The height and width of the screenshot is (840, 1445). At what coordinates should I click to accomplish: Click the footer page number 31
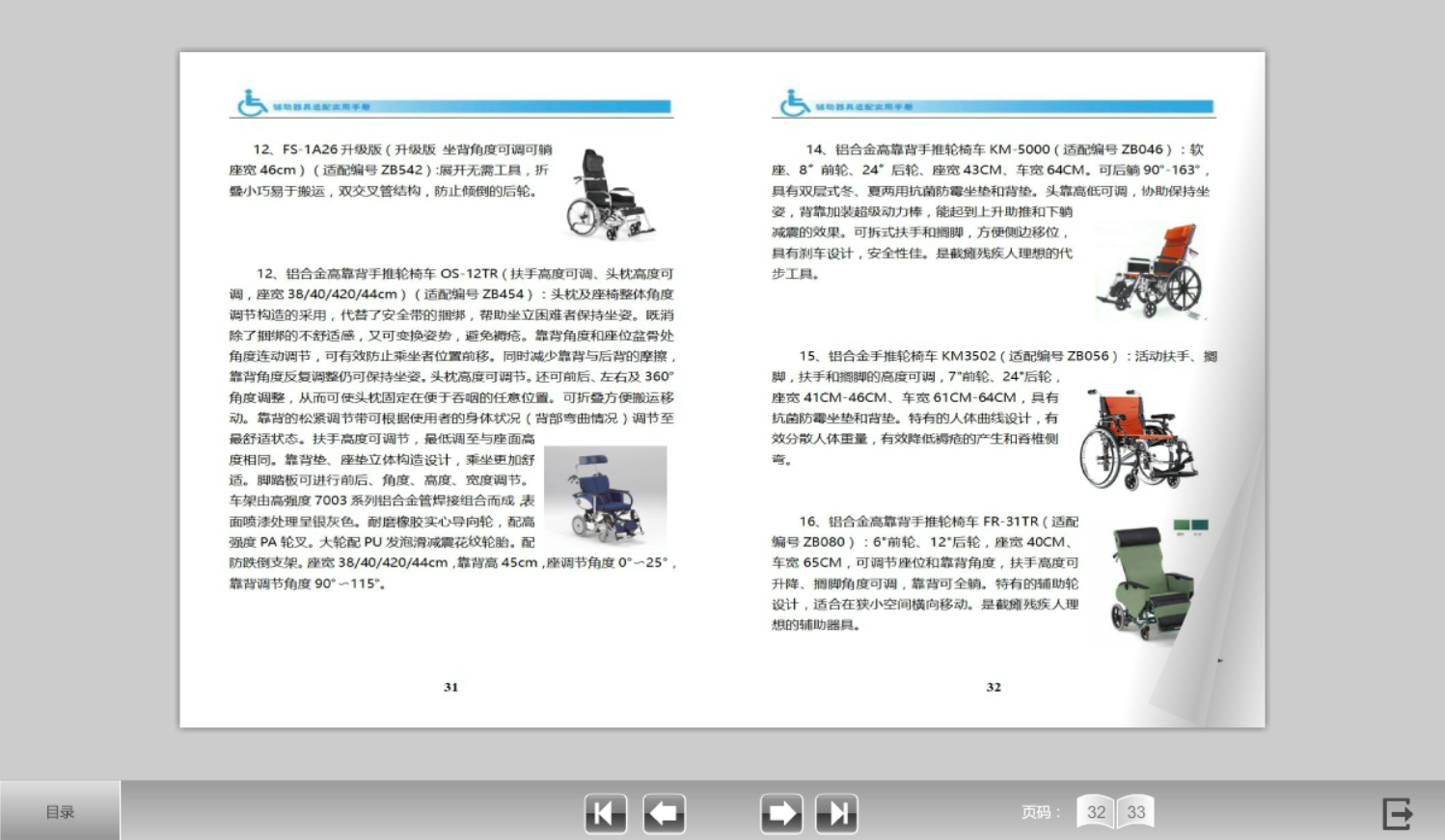coord(450,687)
